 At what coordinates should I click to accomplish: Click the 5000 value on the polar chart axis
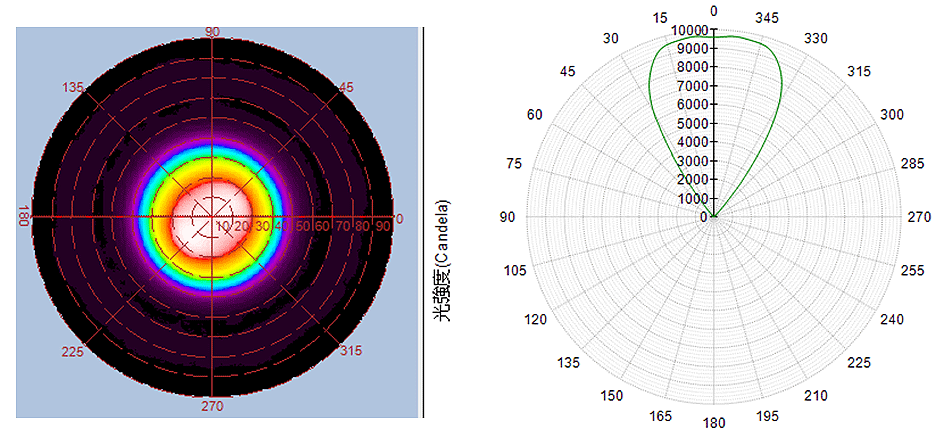[x=692, y=124]
